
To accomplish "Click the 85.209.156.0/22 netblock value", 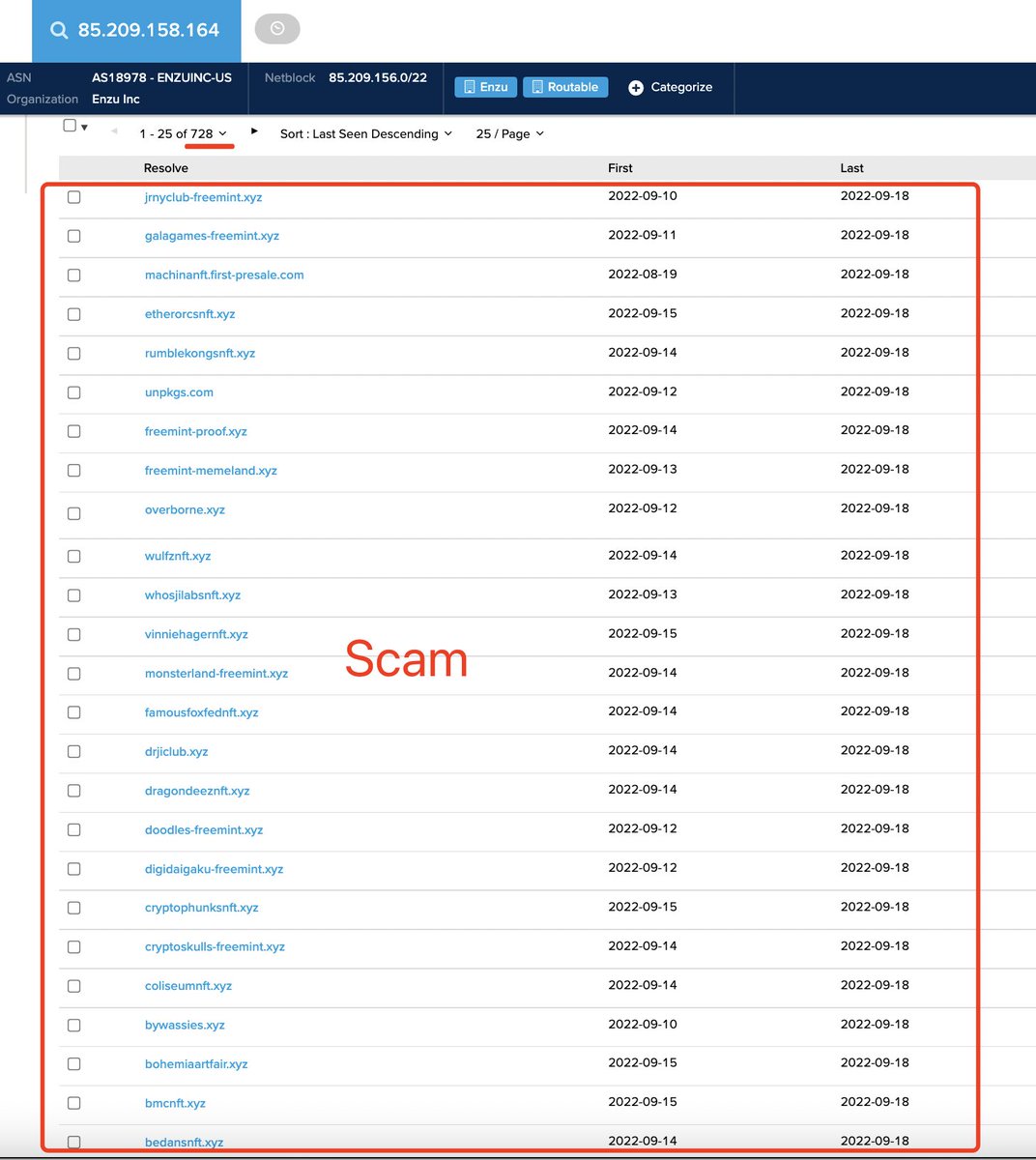I will coord(378,77).
